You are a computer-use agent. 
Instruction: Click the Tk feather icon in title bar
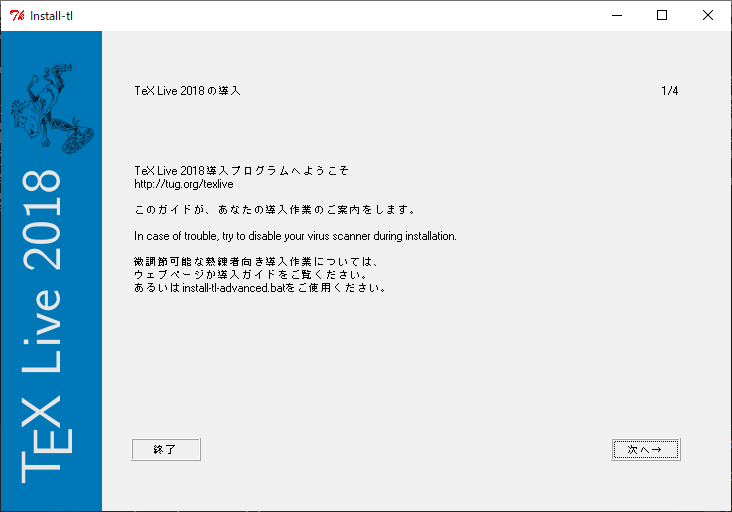(x=17, y=15)
